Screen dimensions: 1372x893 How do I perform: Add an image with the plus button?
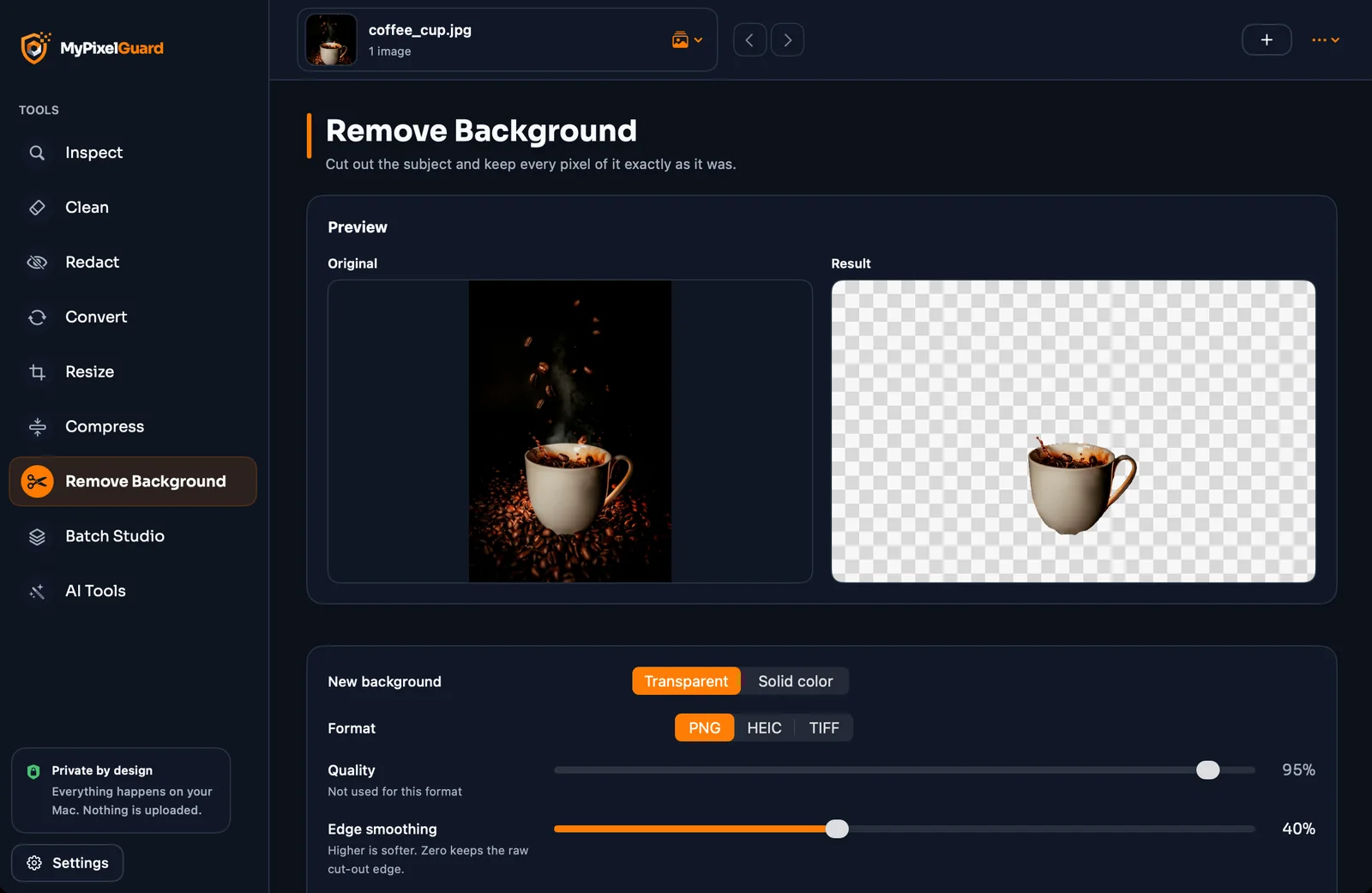click(1267, 40)
